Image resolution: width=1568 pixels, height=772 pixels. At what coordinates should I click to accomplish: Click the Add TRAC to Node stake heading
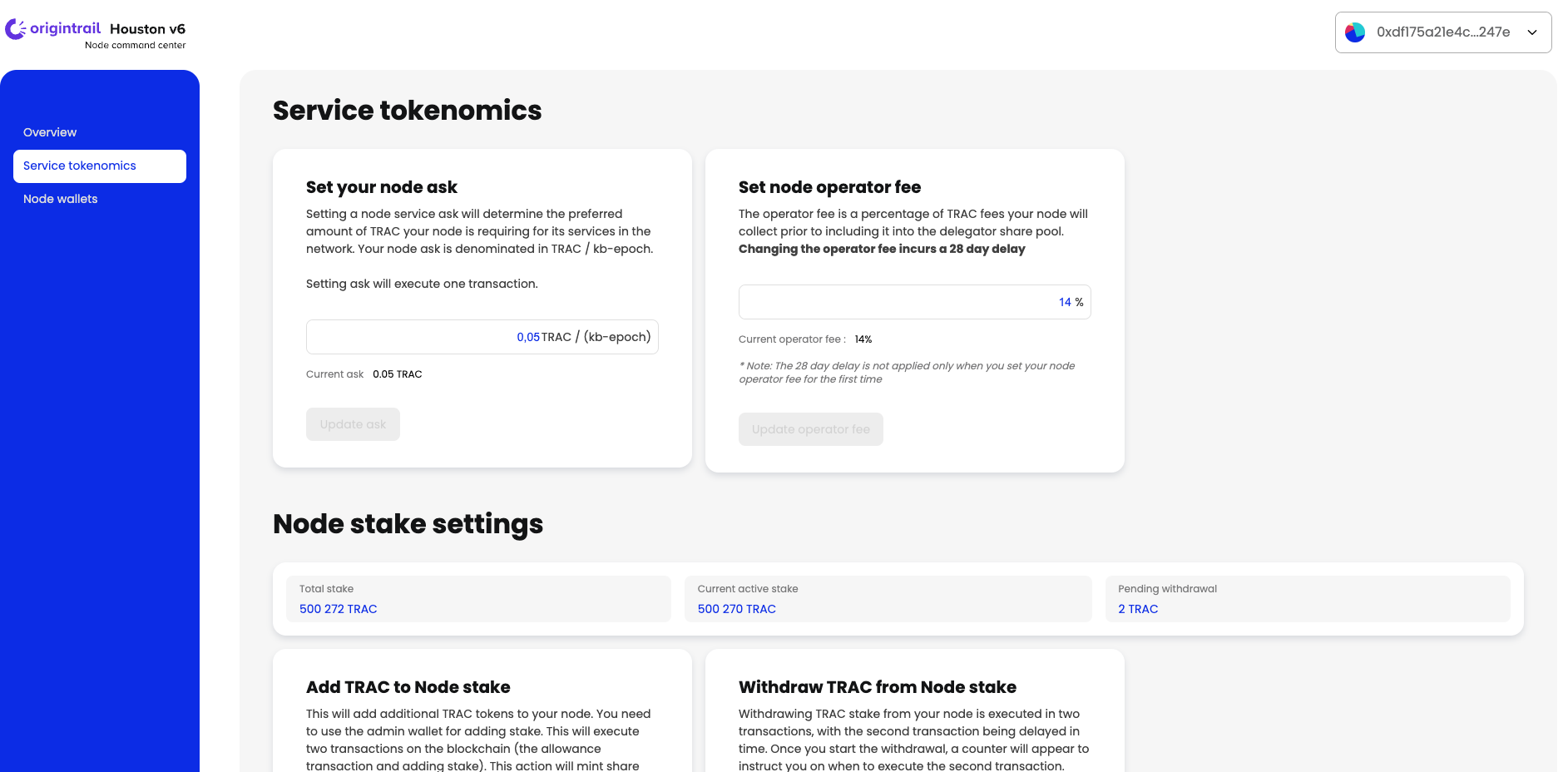point(408,687)
